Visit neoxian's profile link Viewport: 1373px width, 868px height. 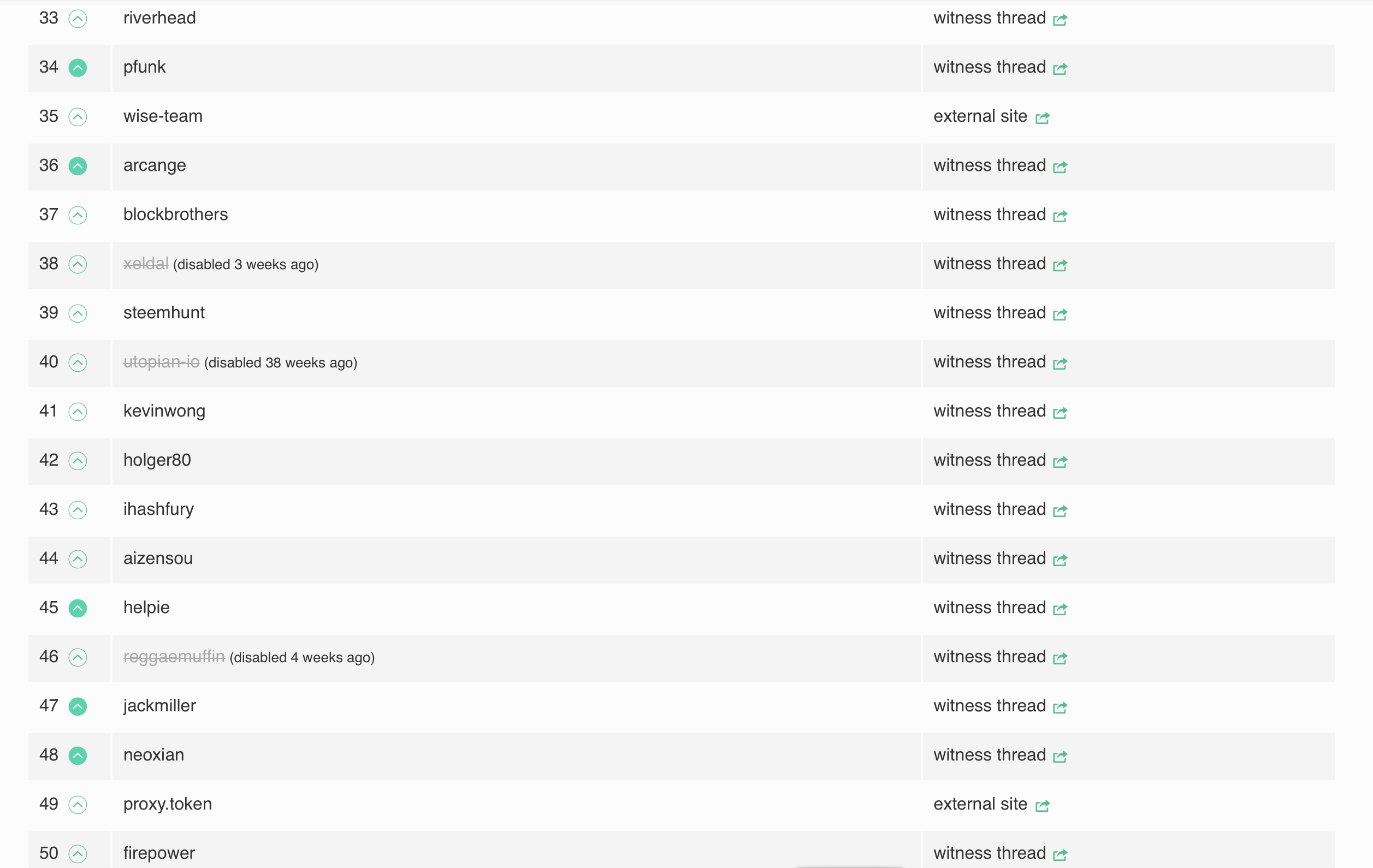154,755
